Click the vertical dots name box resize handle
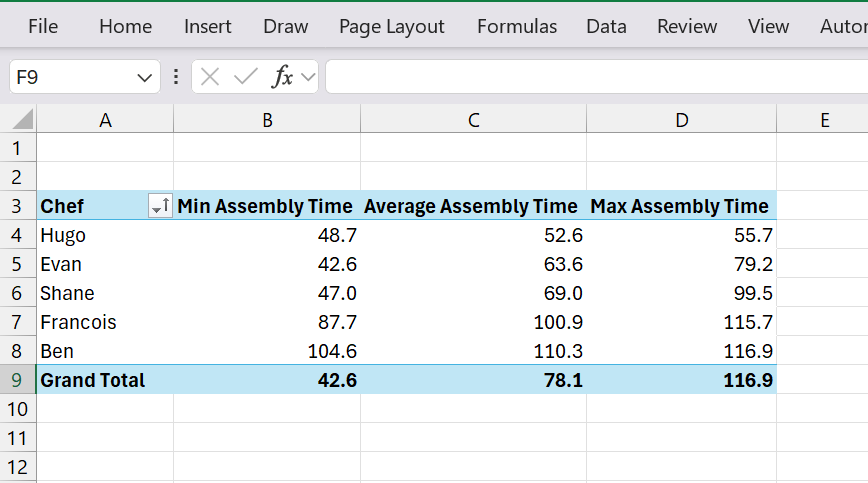This screenshot has width=868, height=483. 176,77
